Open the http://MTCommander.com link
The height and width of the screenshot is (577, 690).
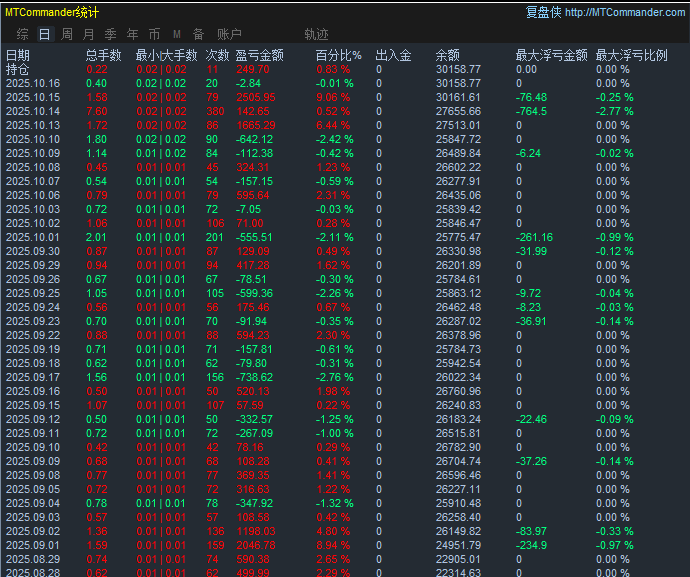(x=625, y=12)
